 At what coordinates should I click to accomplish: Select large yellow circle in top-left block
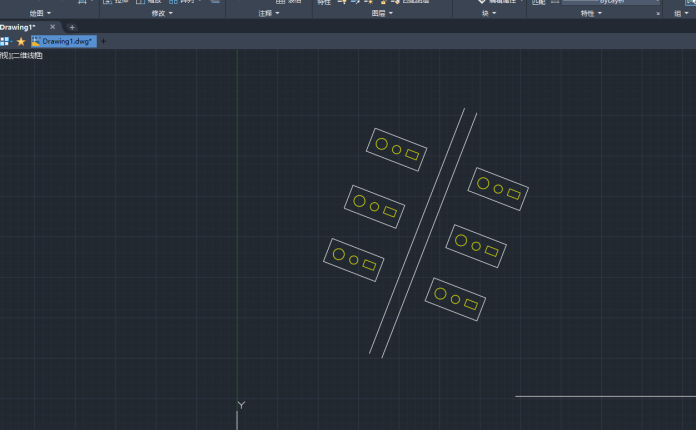coord(381,144)
